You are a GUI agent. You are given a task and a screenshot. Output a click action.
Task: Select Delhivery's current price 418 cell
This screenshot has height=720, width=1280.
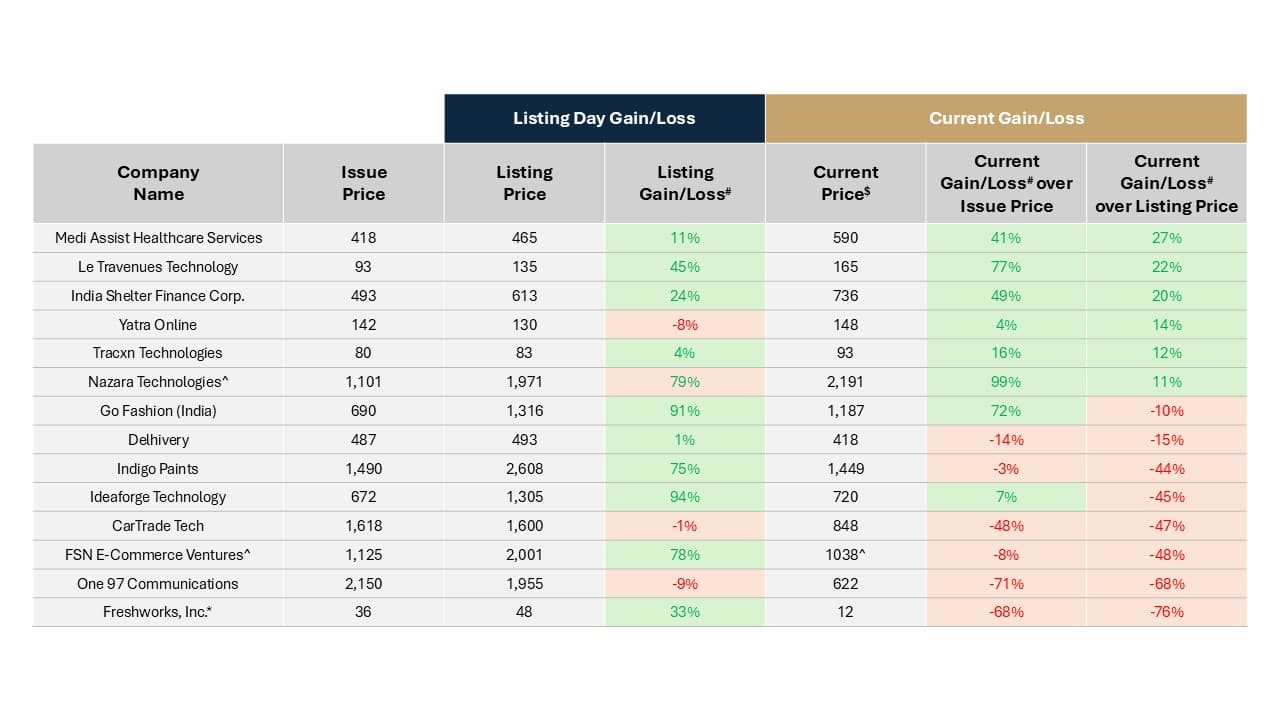tap(845, 440)
